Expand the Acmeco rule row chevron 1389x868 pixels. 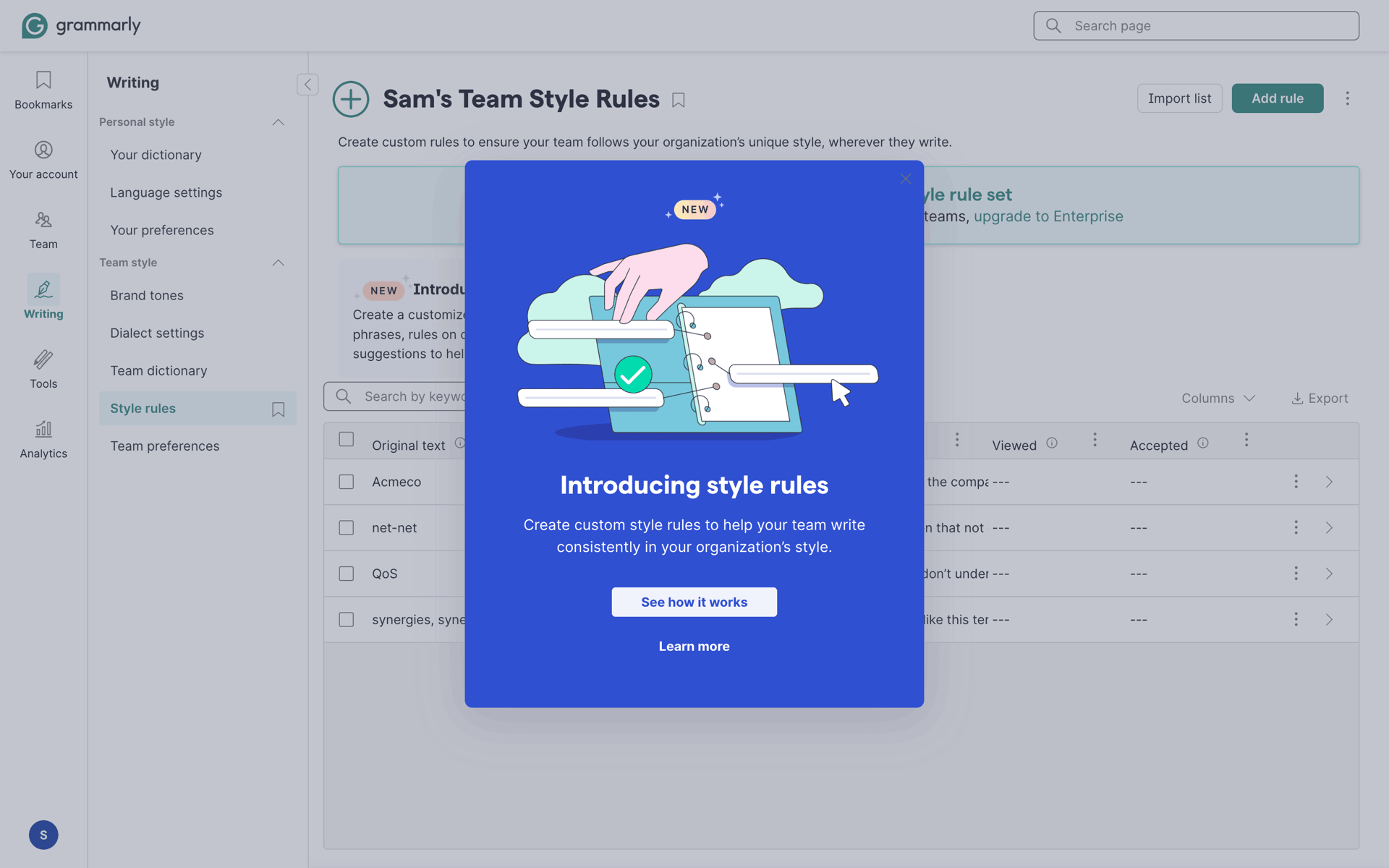point(1329,482)
